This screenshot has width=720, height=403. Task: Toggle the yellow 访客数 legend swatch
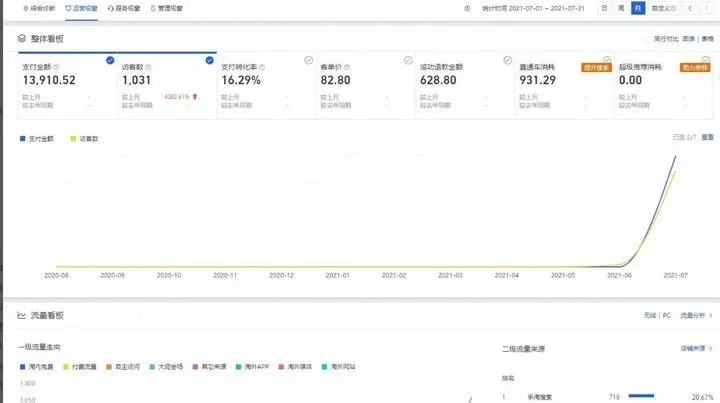(x=73, y=139)
